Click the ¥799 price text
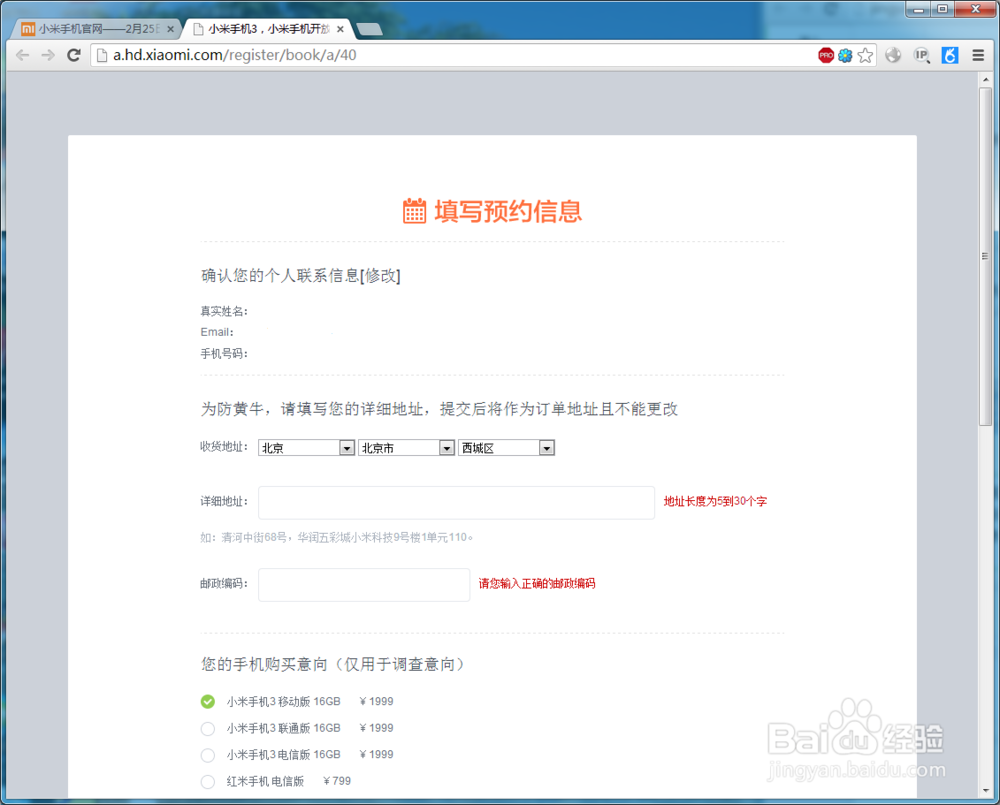The height and width of the screenshot is (805, 1000). coord(337,781)
